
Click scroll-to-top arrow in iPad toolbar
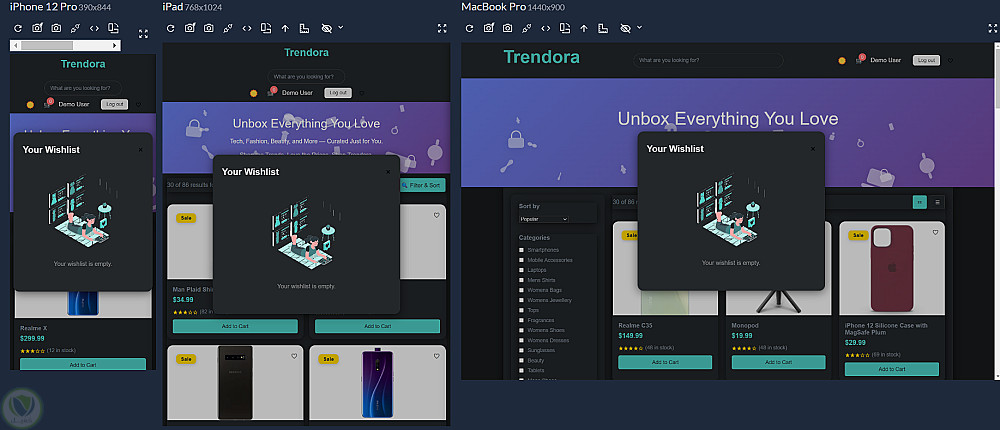[285, 28]
